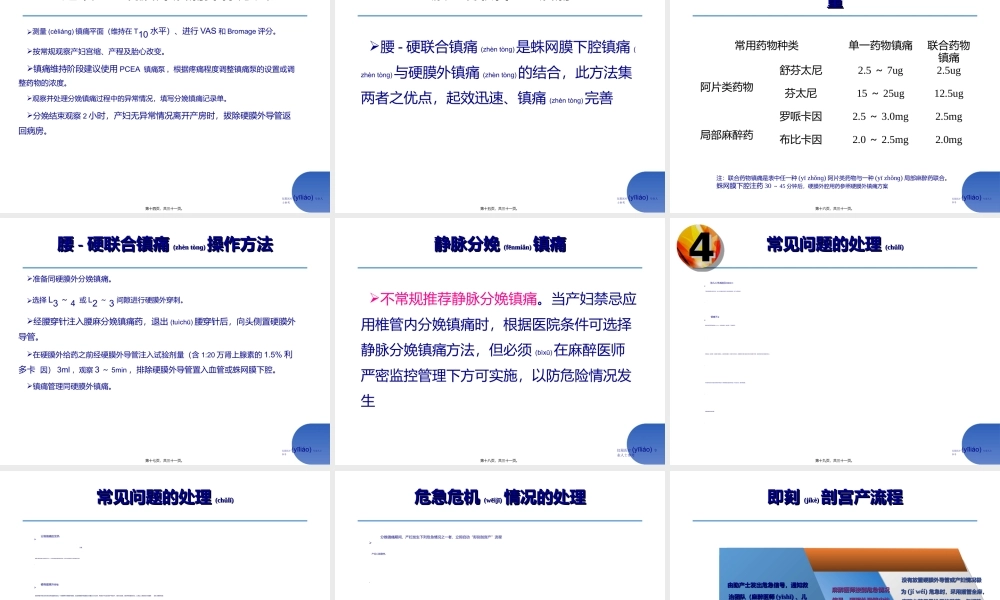Viewport: 1000px width, 600px height.
Task: Click the arrow bullet before 不常规推荐静脉分娩镇痛 text
Action: tap(375, 298)
